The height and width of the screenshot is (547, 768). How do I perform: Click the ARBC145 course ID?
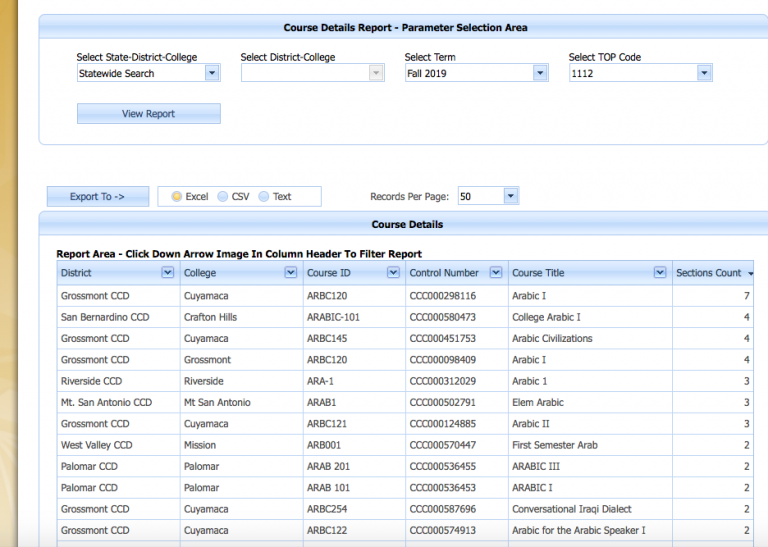pos(327,338)
